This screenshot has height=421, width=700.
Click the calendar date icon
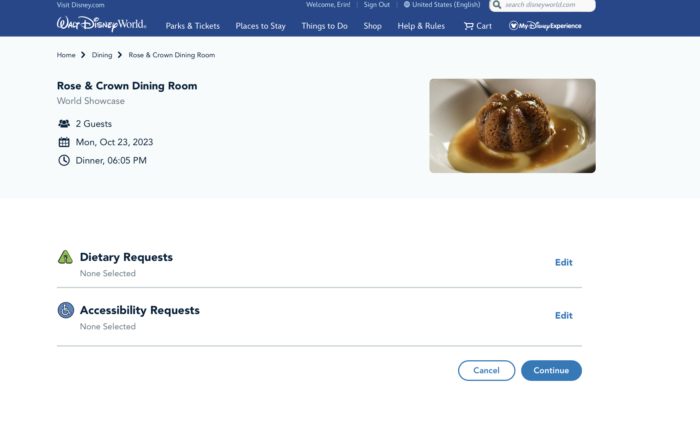click(x=64, y=142)
